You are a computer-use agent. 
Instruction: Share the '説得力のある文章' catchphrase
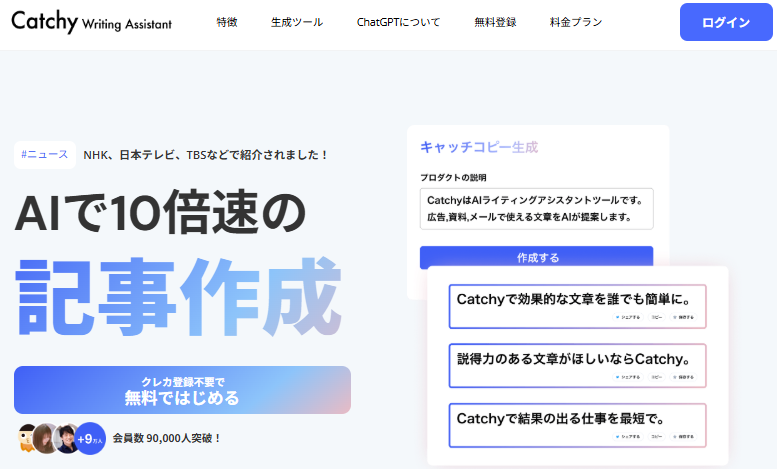628,377
